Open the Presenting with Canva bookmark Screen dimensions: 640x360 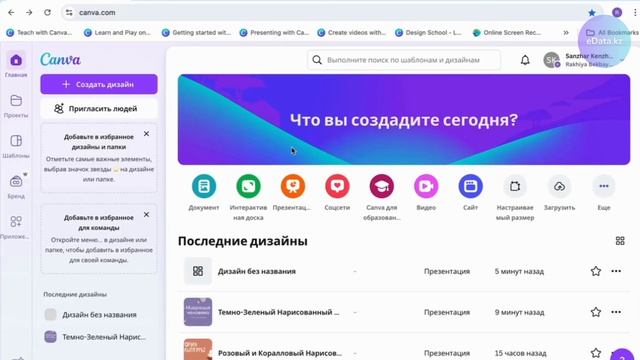pos(274,33)
